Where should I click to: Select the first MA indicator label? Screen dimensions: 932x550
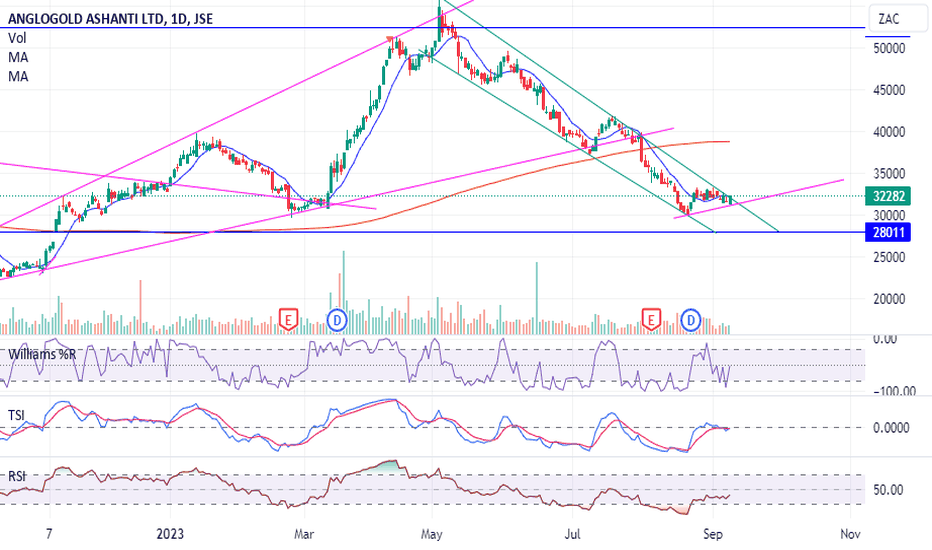[18, 57]
